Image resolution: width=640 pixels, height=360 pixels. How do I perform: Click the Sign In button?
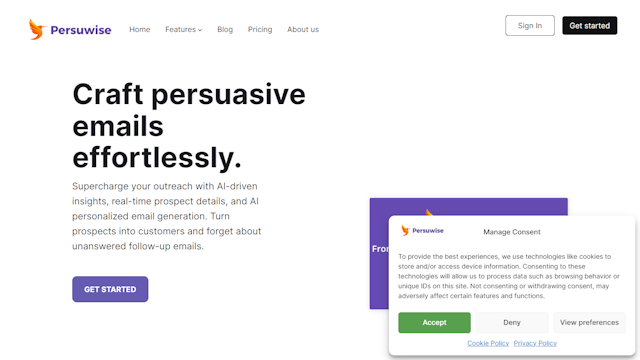point(530,25)
